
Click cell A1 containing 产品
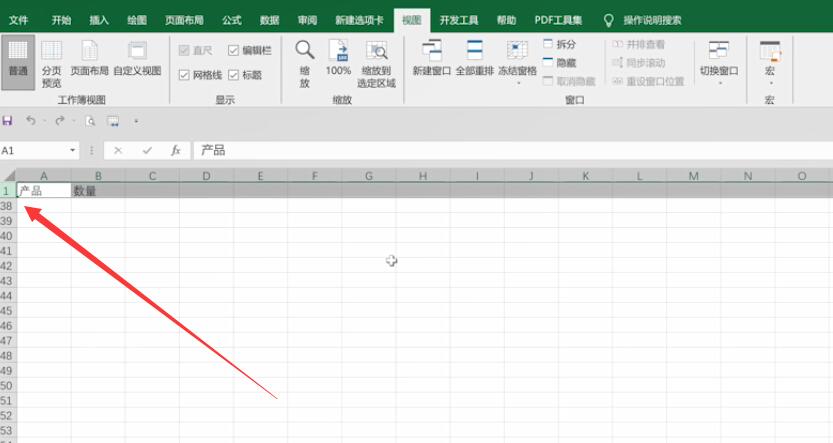(44, 190)
